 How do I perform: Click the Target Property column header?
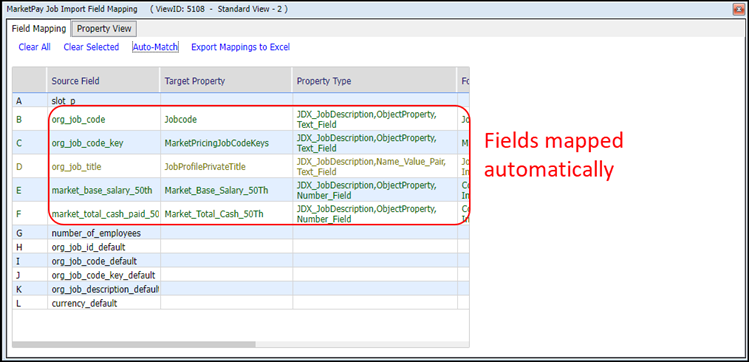pos(226,81)
